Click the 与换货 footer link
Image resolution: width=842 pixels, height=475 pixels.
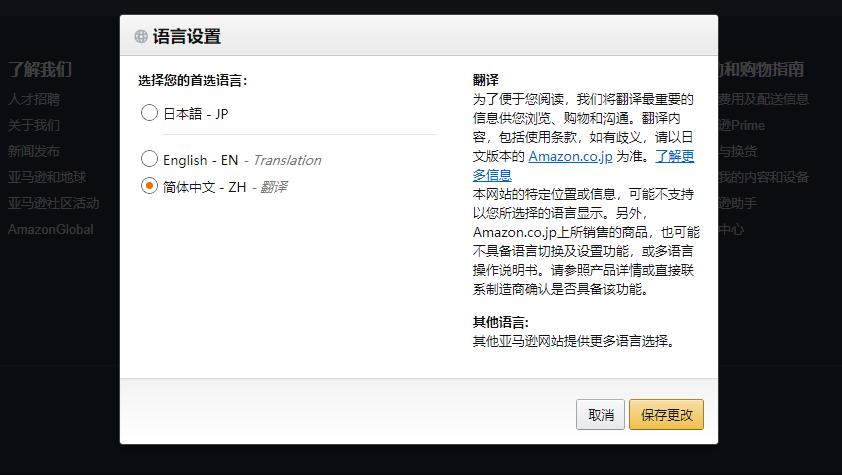click(738, 151)
